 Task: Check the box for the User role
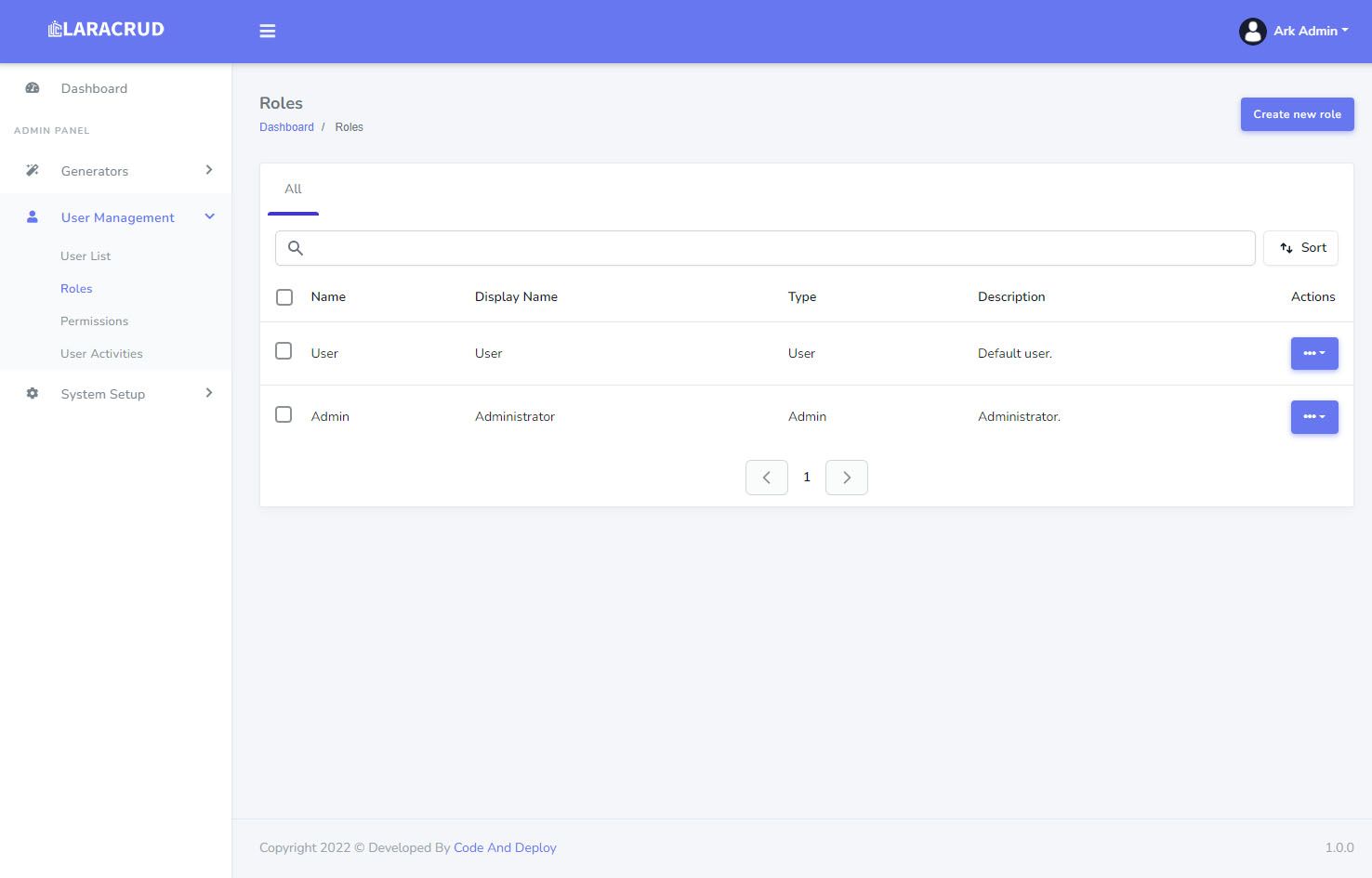[284, 351]
